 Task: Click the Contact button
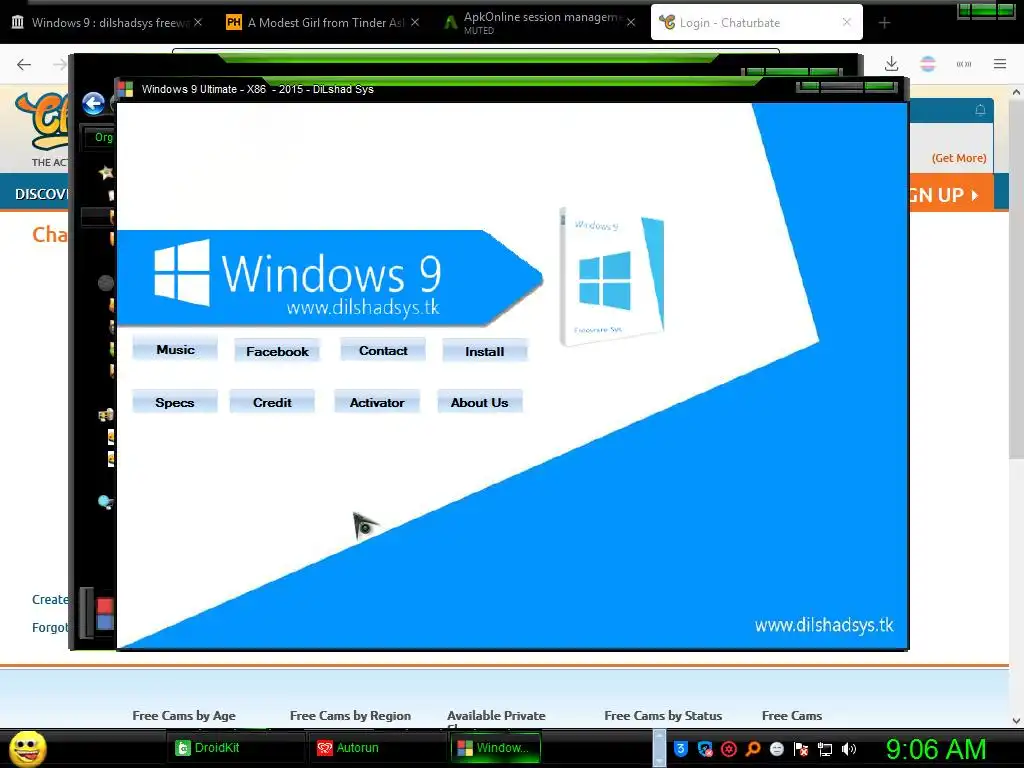[x=383, y=351]
